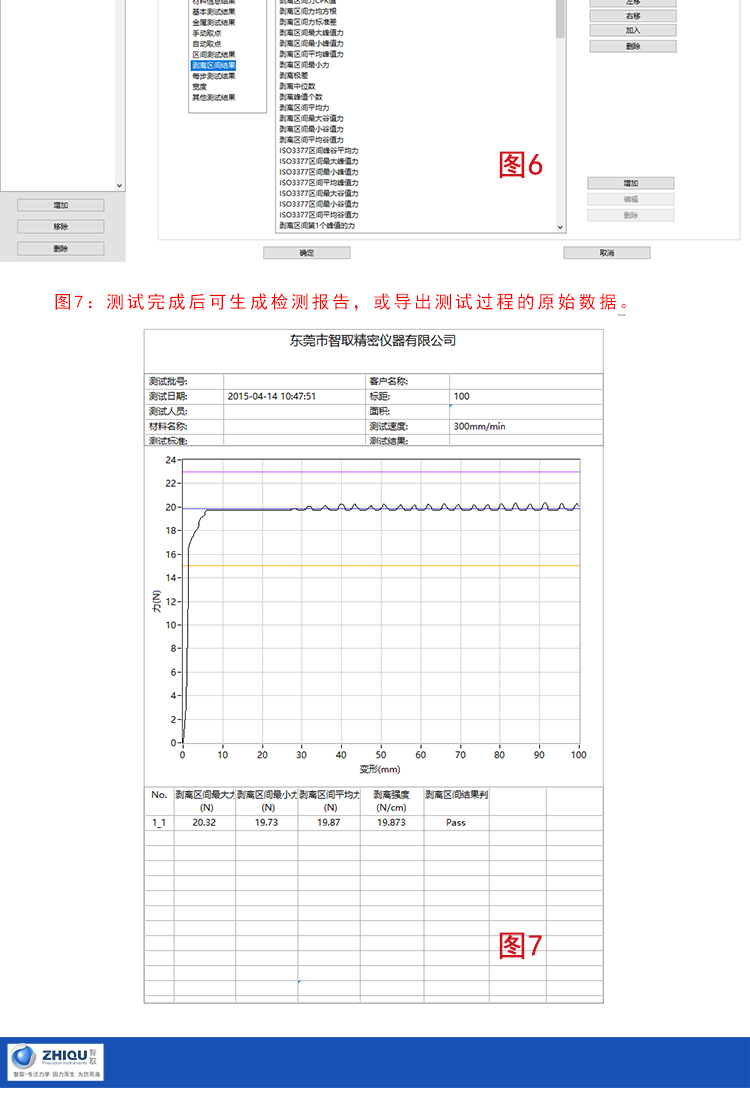Screen dimensions: 750x1096
Task: Select 剥离区间结果 in the category list
Action: click(214, 65)
